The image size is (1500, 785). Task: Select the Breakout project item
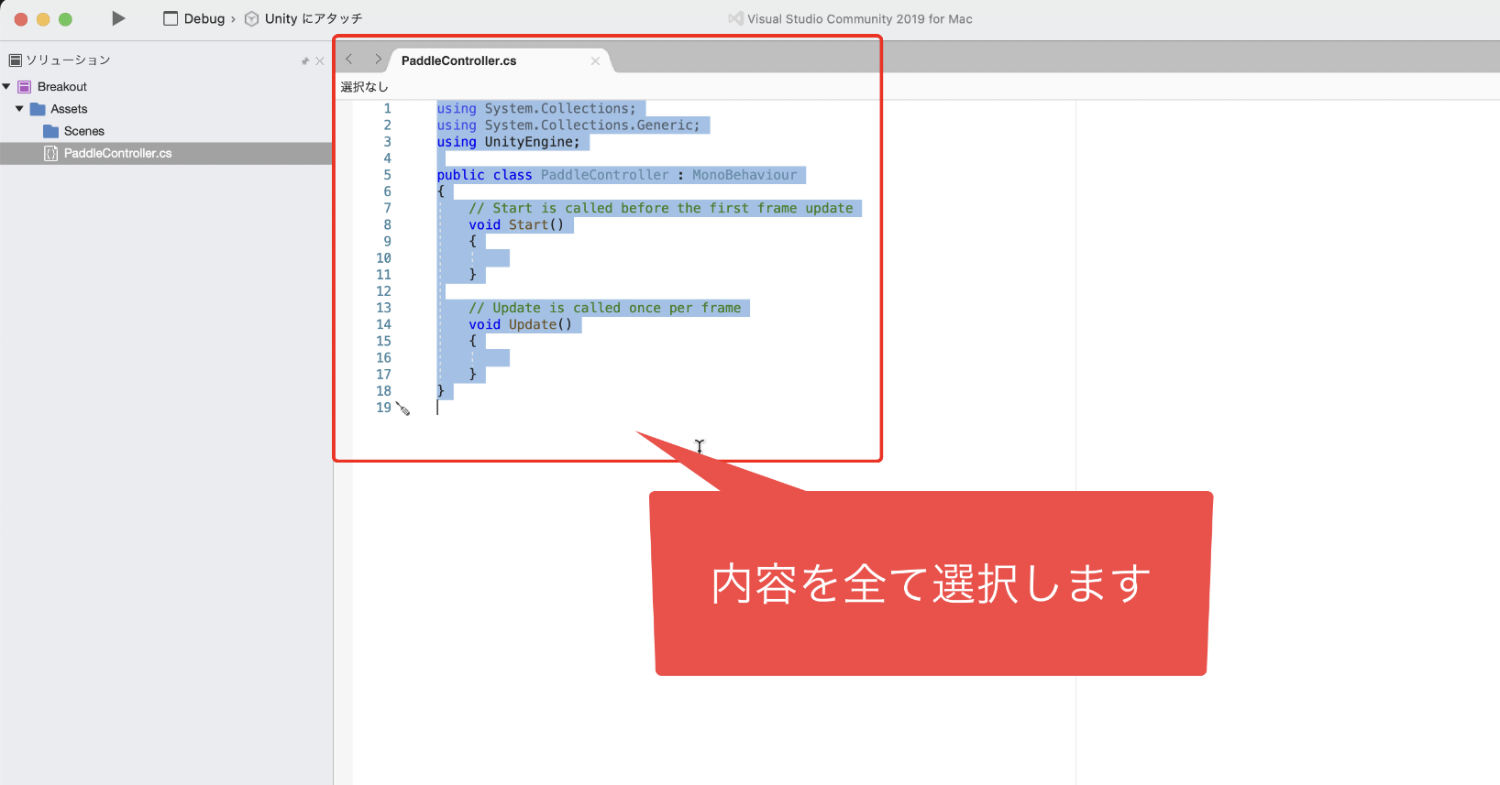point(62,87)
